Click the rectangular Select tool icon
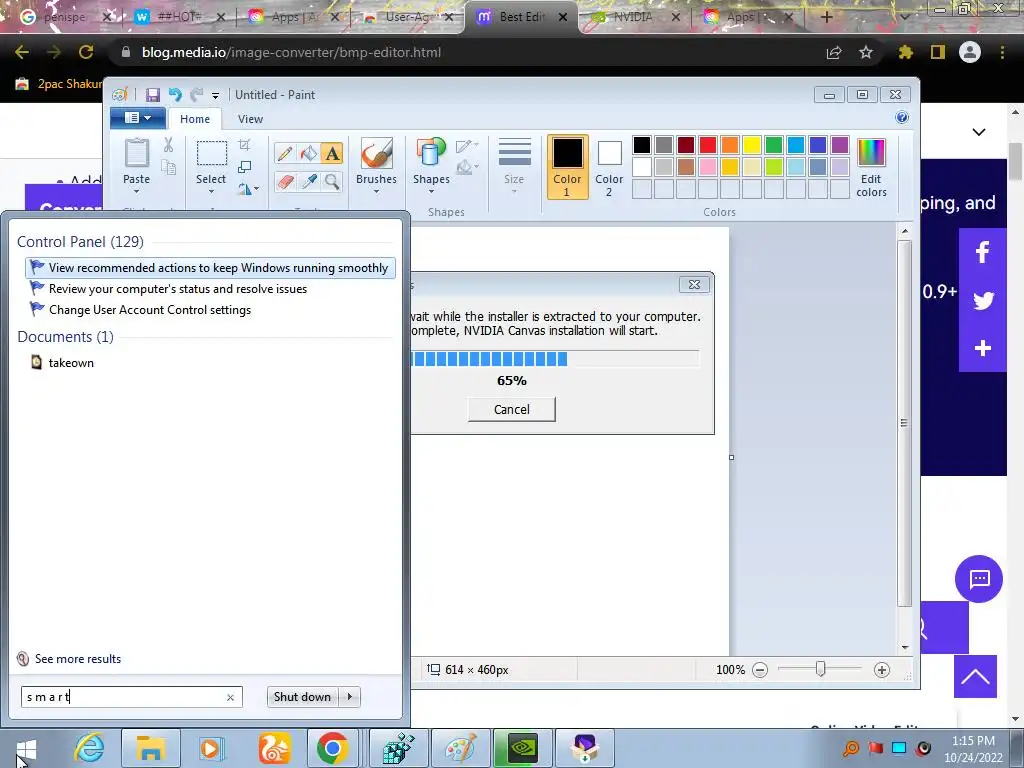The image size is (1024, 768). click(x=211, y=153)
